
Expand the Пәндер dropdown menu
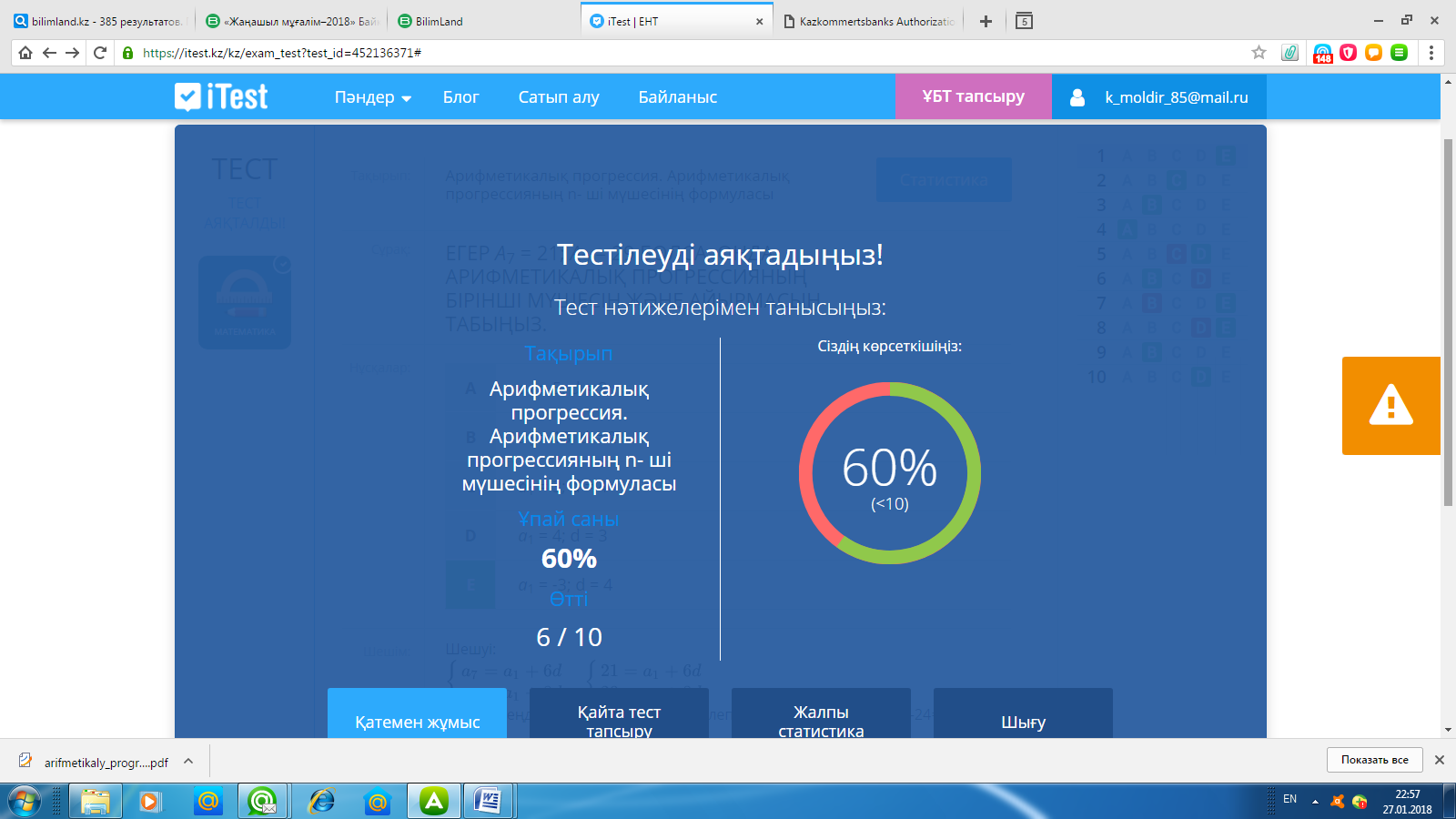[x=373, y=97]
